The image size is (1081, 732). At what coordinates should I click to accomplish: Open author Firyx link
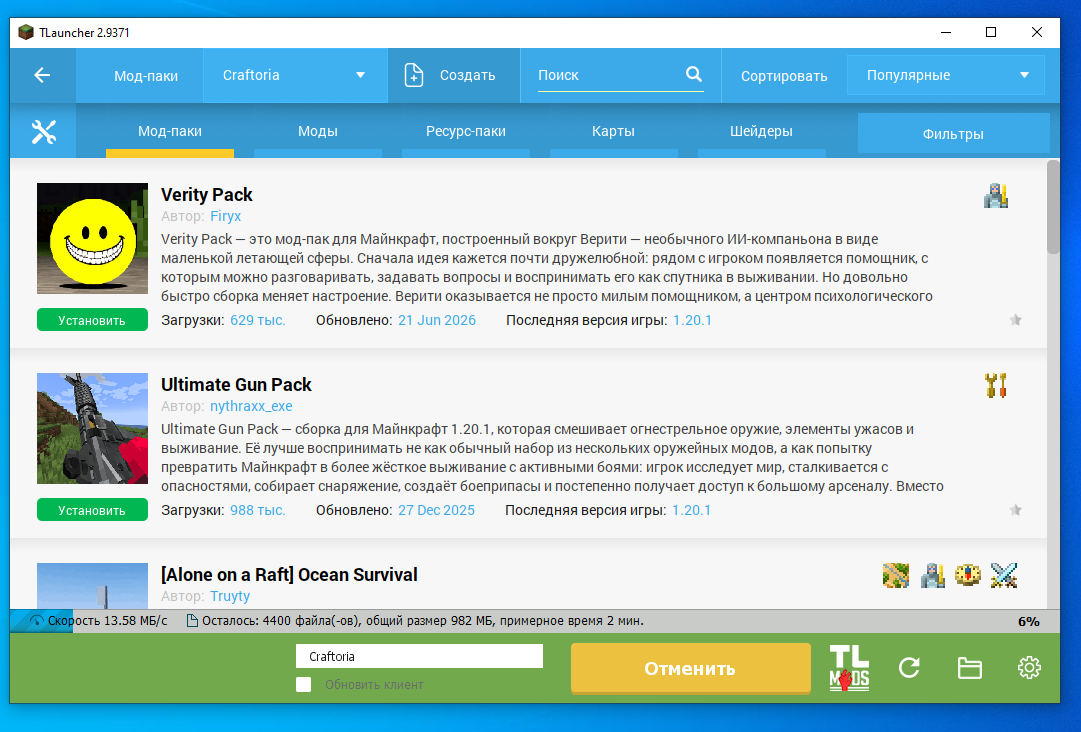(x=225, y=216)
